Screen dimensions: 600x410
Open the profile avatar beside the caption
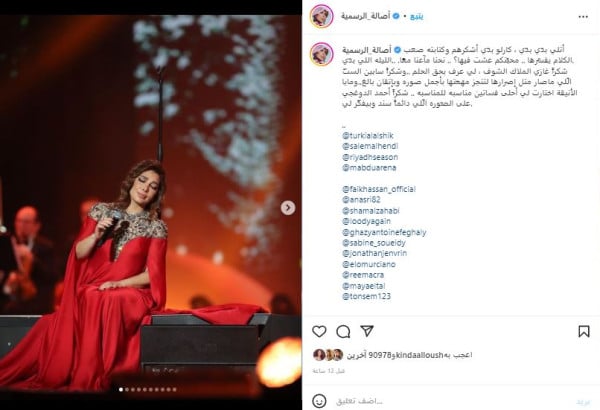point(321,54)
